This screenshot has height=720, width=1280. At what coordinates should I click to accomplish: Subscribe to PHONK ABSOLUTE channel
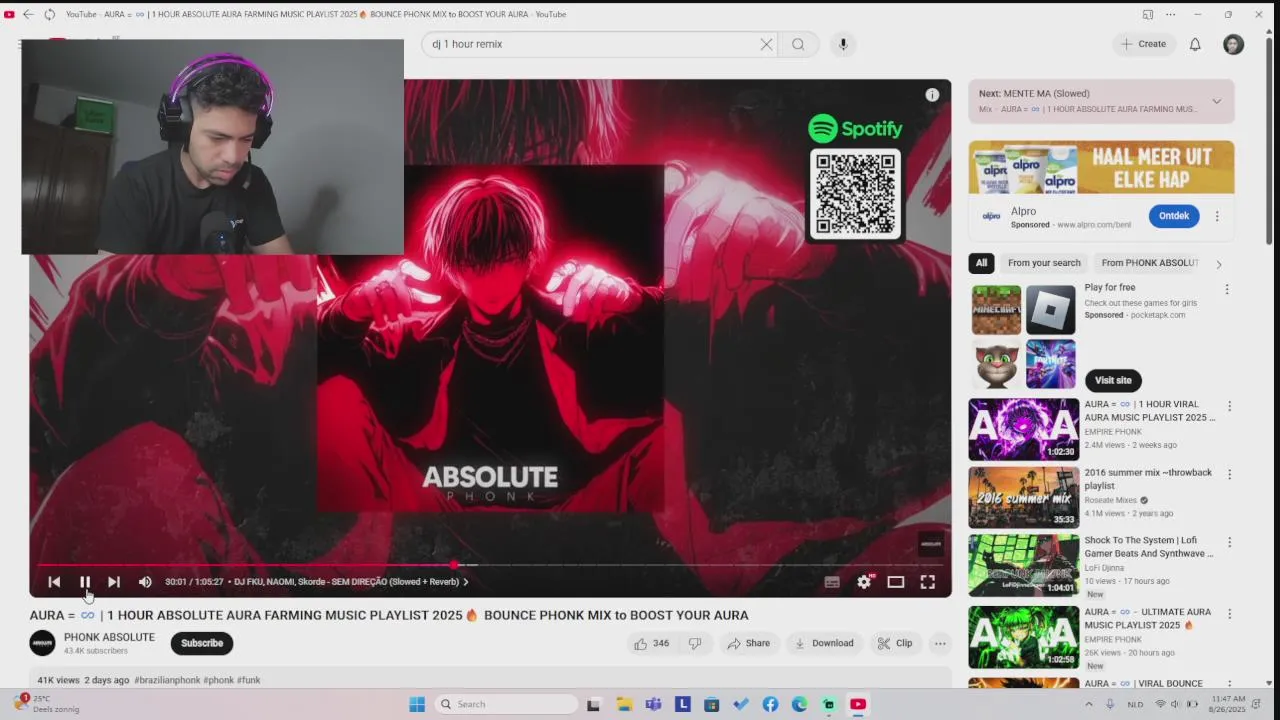(x=202, y=643)
